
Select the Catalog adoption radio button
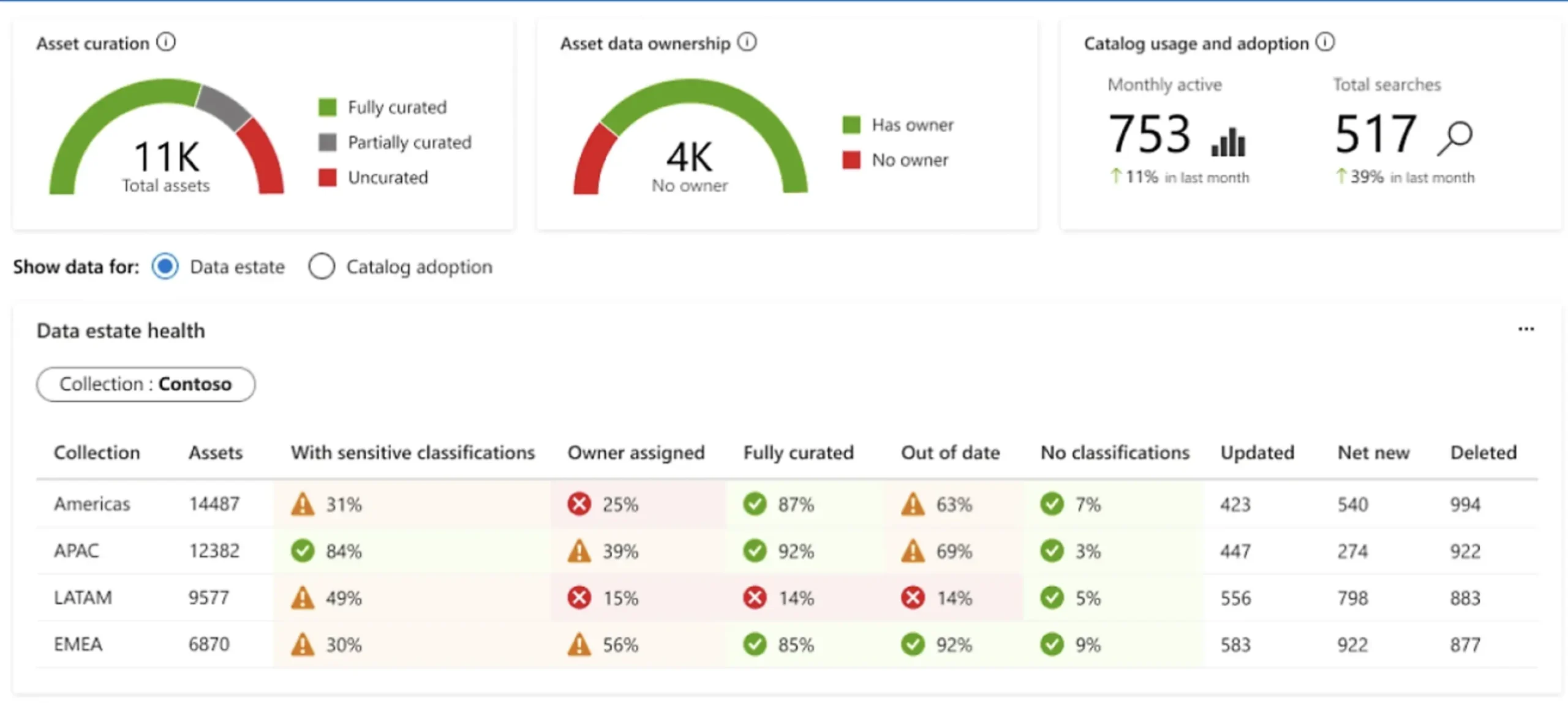click(322, 266)
